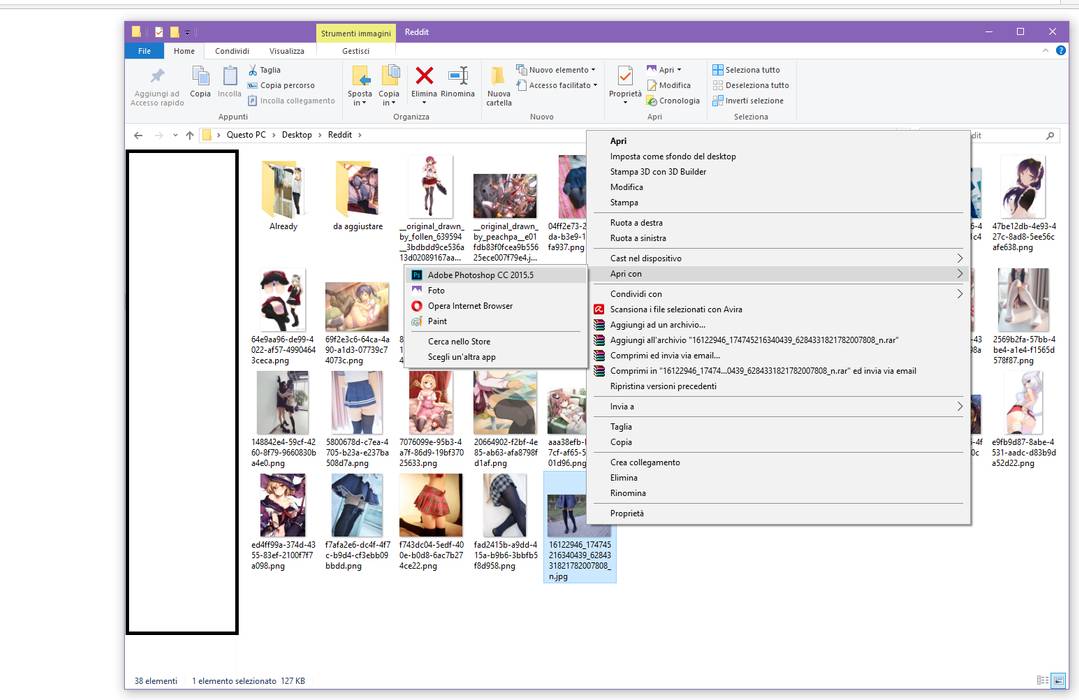This screenshot has height=700, width=1079.
Task: Go up one folder level arrow
Action: [x=189, y=135]
